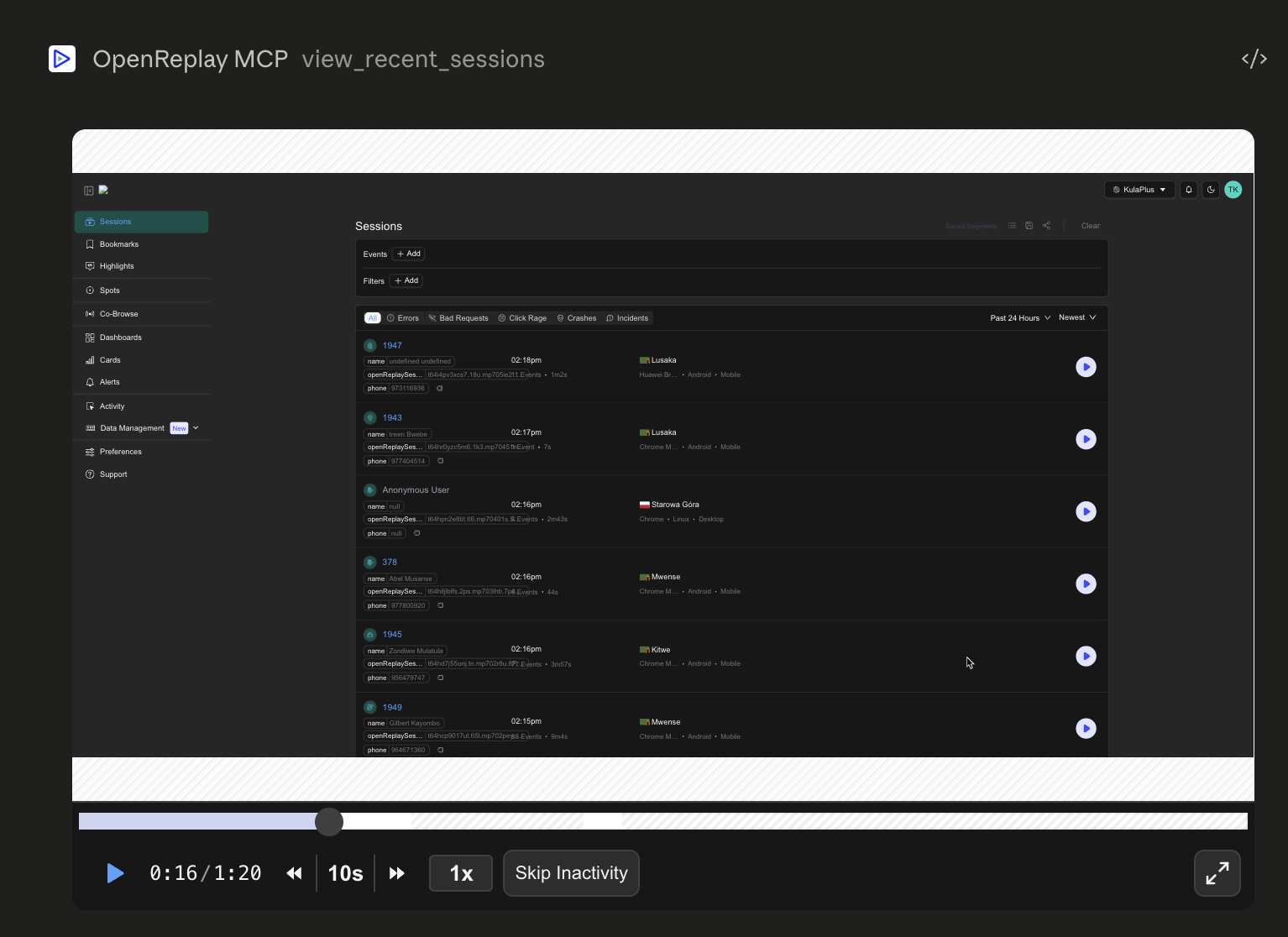This screenshot has height=937, width=1288.
Task: Click the unplayed part of the timeline bar
Action: click(795, 821)
